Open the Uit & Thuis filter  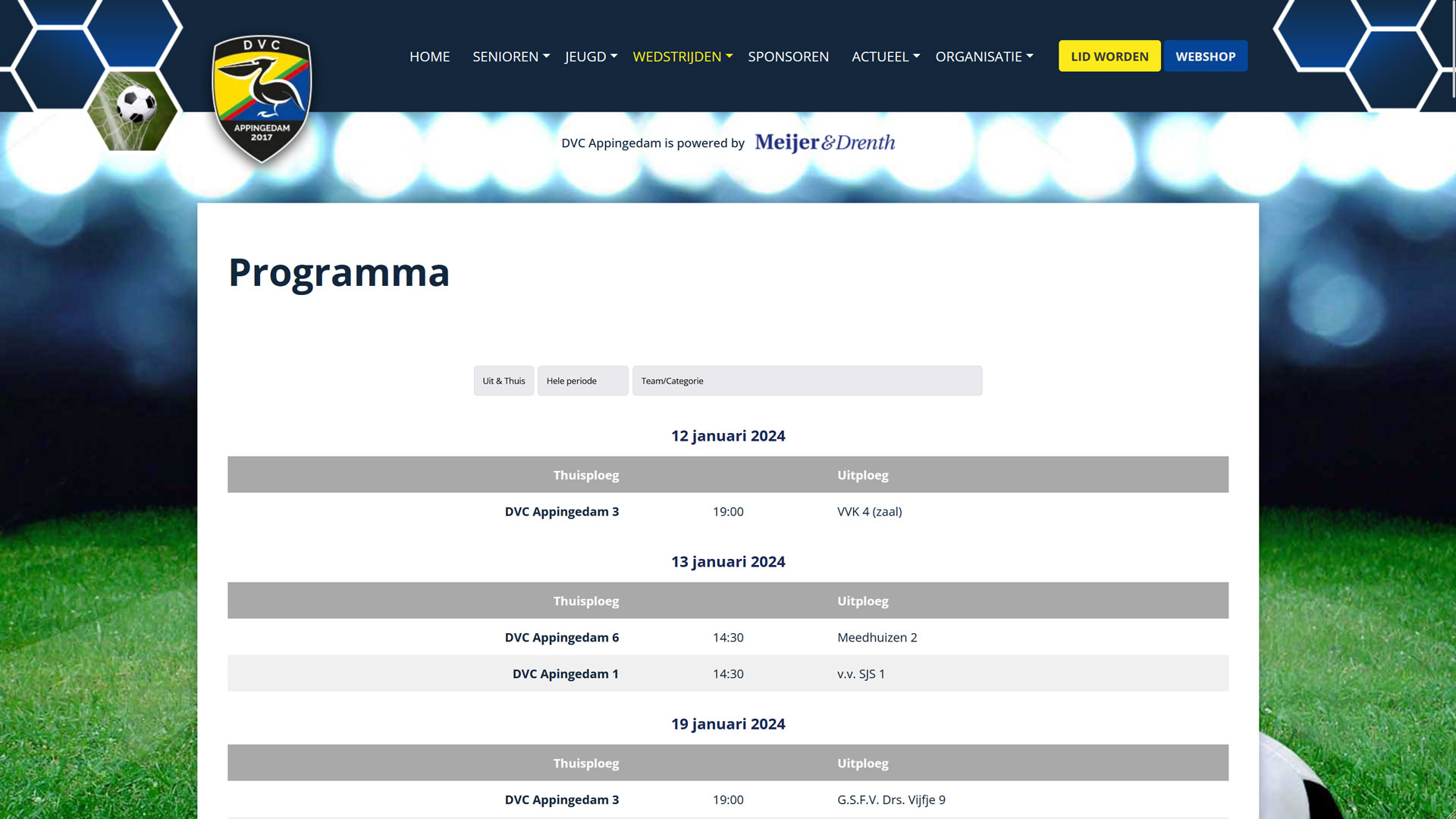[x=504, y=381]
